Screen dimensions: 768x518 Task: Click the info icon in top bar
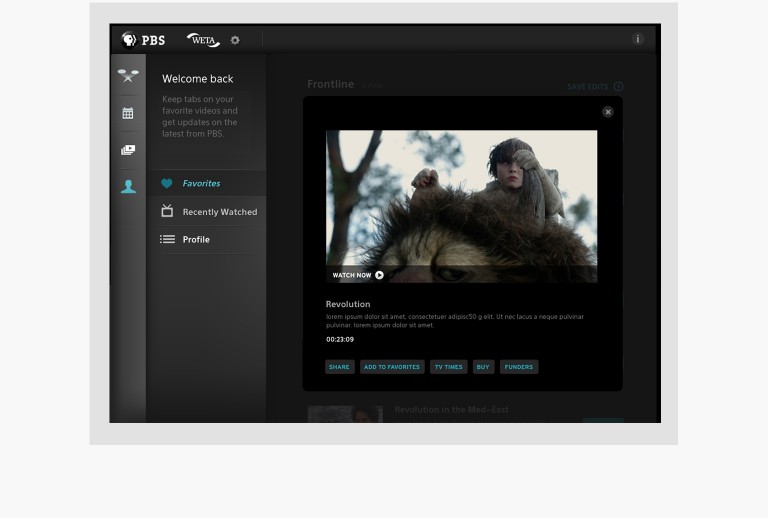(x=637, y=39)
